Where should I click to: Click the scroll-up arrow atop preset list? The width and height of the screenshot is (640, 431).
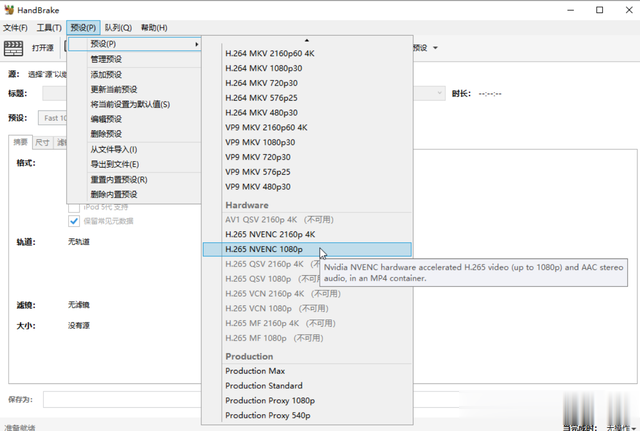[307, 40]
